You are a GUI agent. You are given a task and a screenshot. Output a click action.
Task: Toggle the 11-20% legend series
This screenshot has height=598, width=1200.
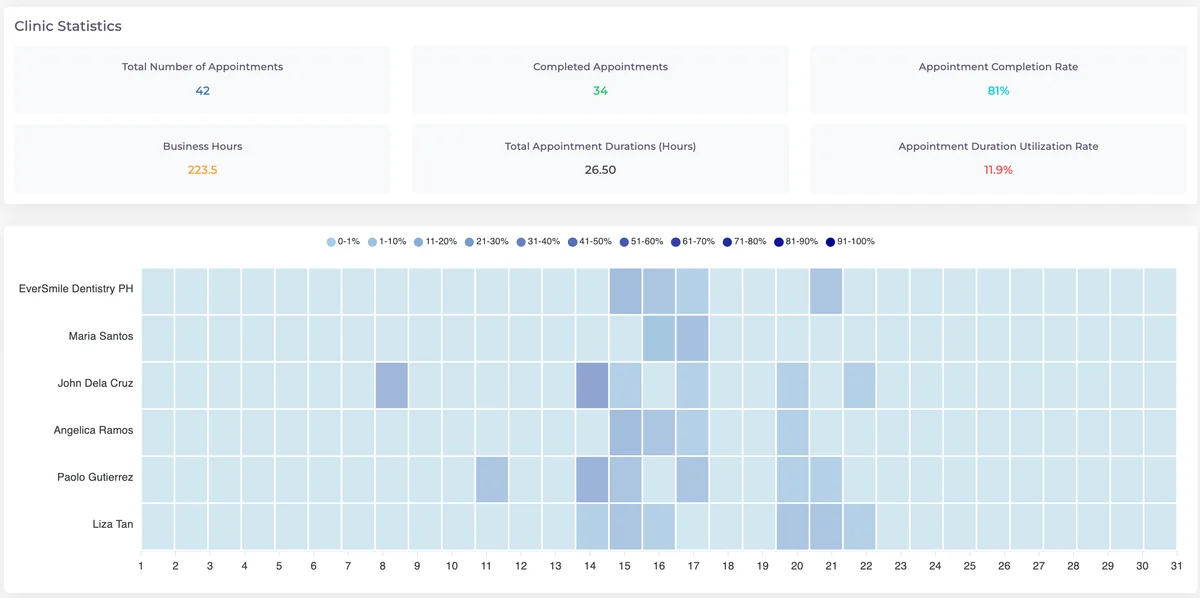coord(435,241)
